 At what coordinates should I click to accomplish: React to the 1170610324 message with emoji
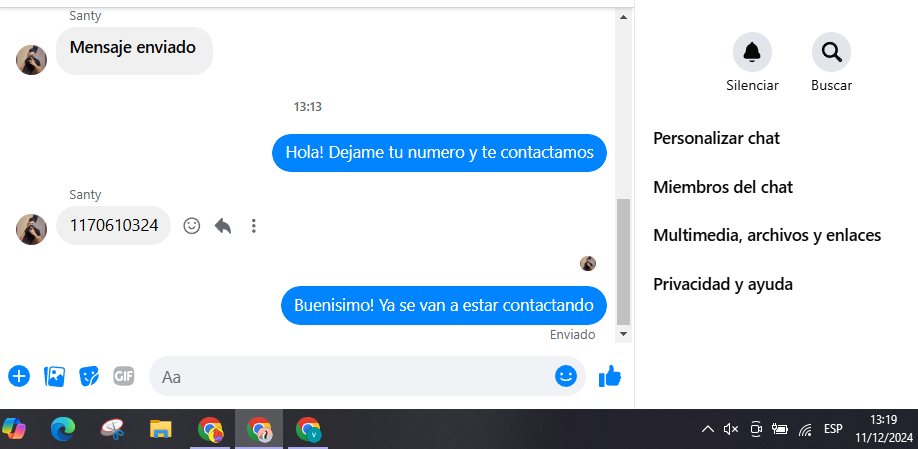192,225
